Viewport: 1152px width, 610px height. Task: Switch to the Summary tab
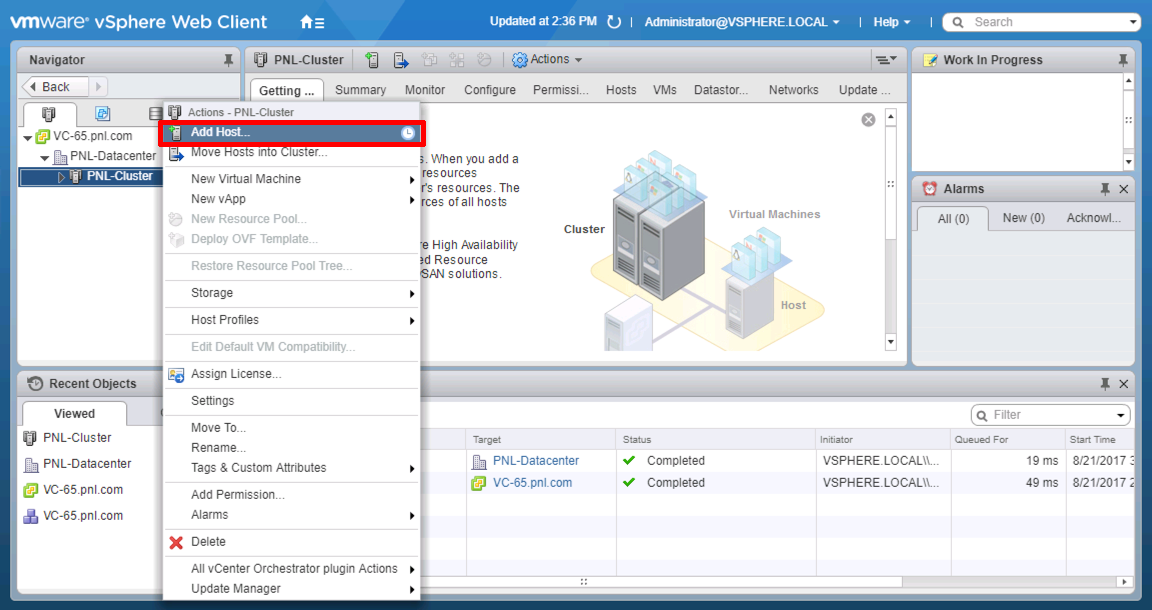coord(360,90)
